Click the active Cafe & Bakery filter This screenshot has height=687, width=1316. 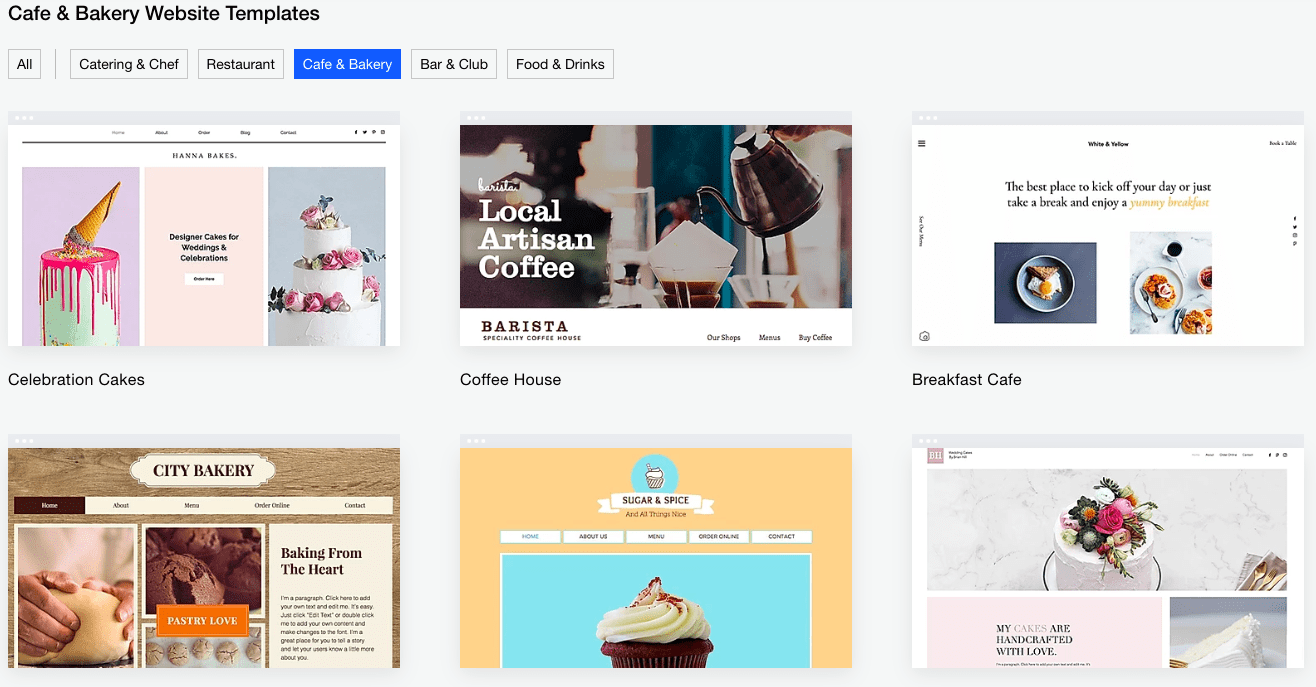[x=347, y=64]
